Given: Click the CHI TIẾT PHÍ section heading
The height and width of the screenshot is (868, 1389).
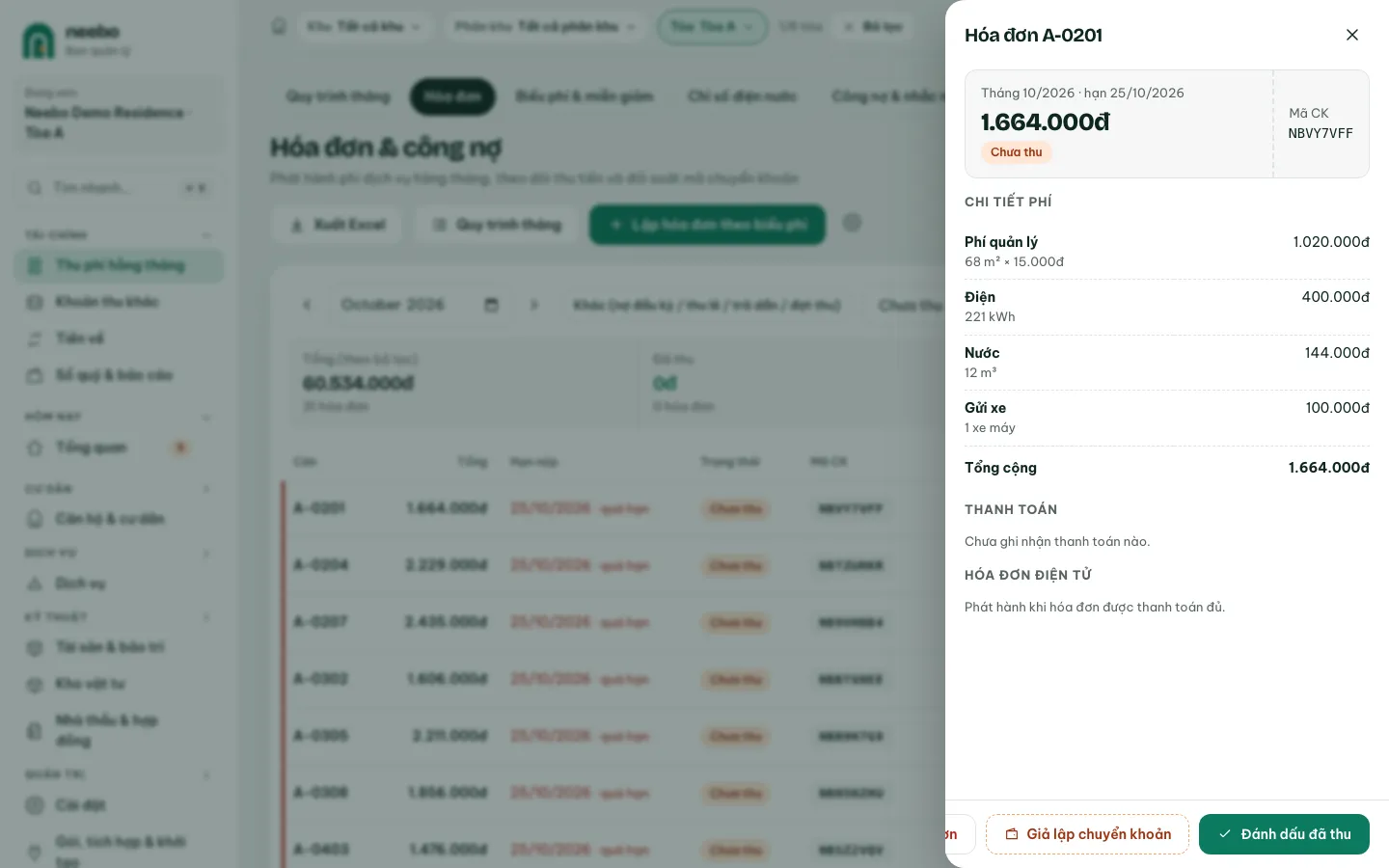Looking at the screenshot, I should point(1008,202).
